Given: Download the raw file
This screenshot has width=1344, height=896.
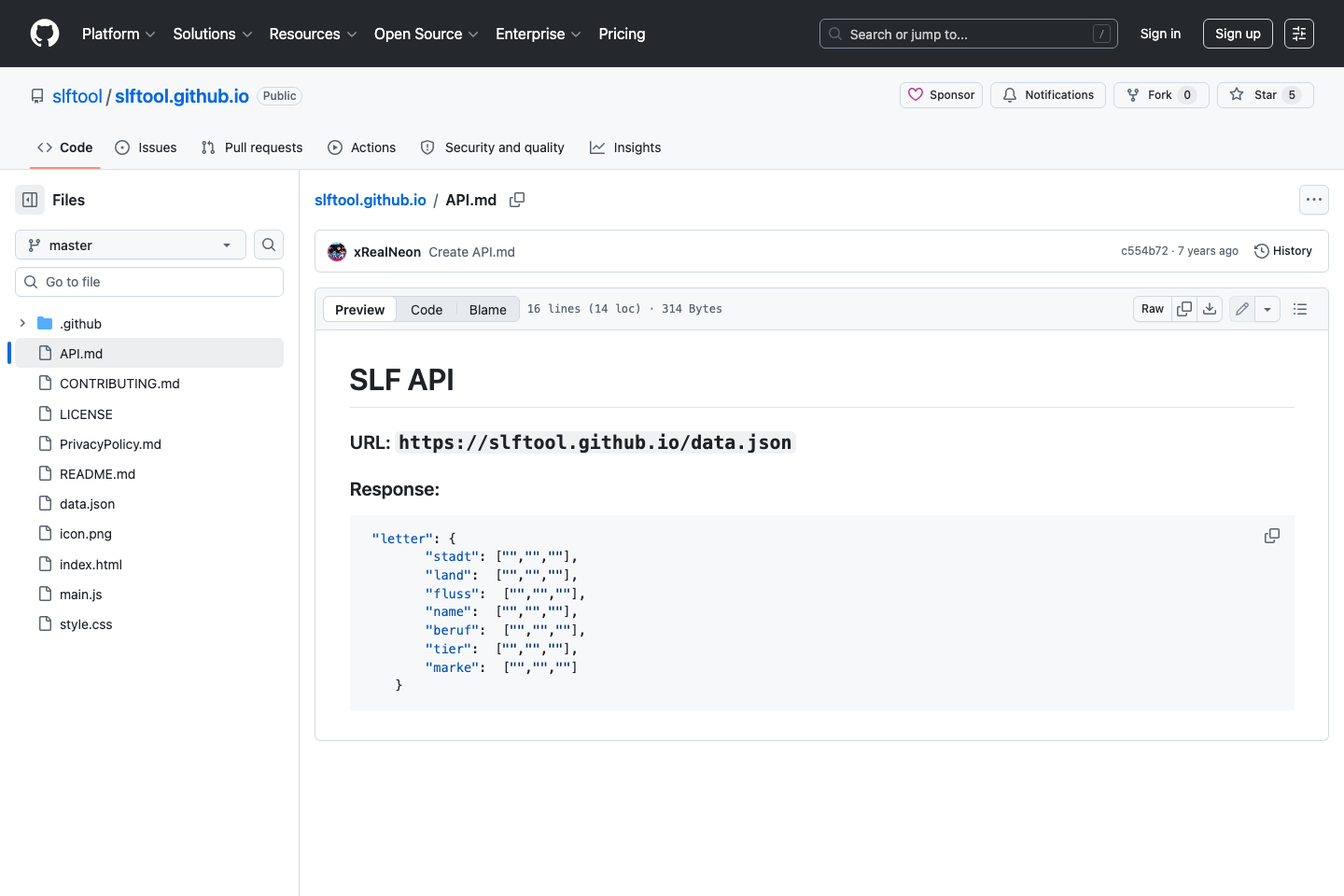Looking at the screenshot, I should click(1210, 308).
